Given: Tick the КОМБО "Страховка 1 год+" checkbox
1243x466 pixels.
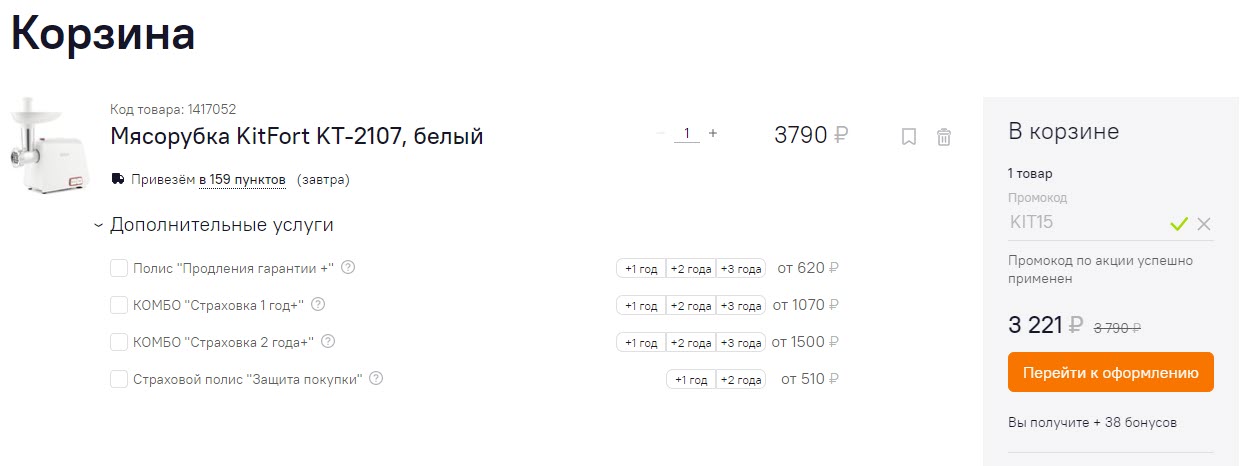Looking at the screenshot, I should (x=119, y=305).
